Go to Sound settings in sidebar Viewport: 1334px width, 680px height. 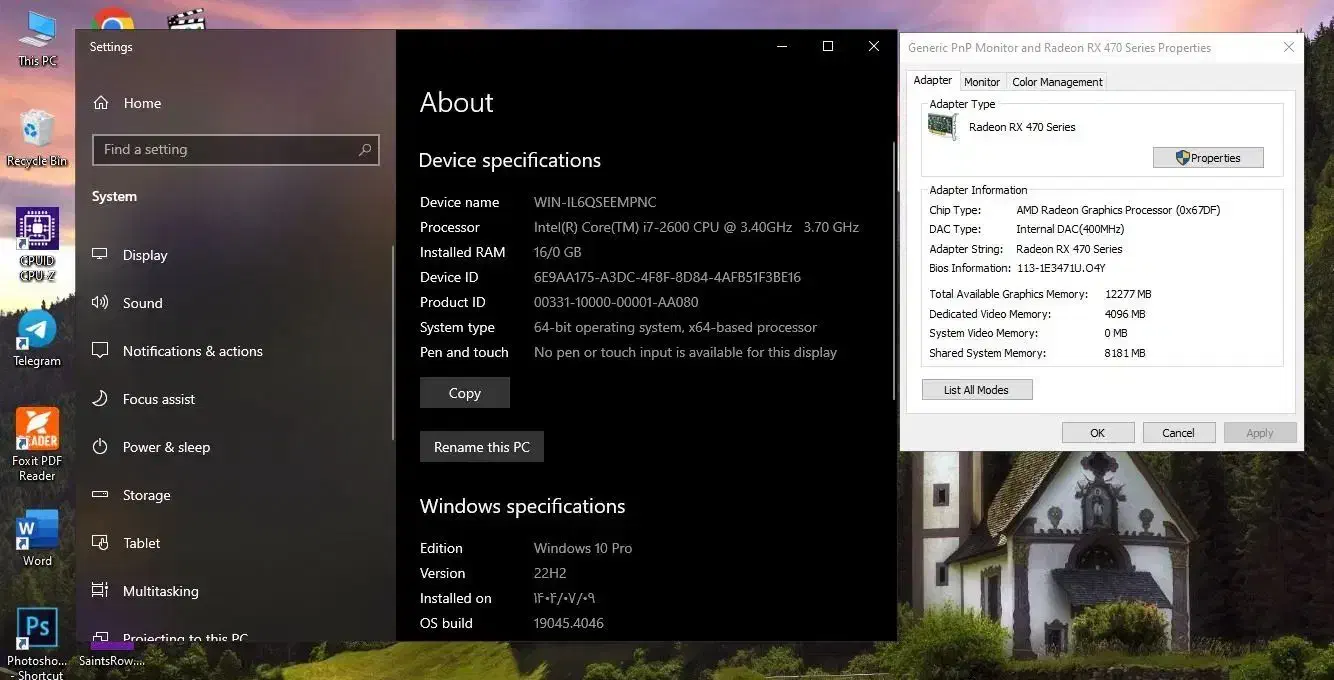pyautogui.click(x=142, y=303)
